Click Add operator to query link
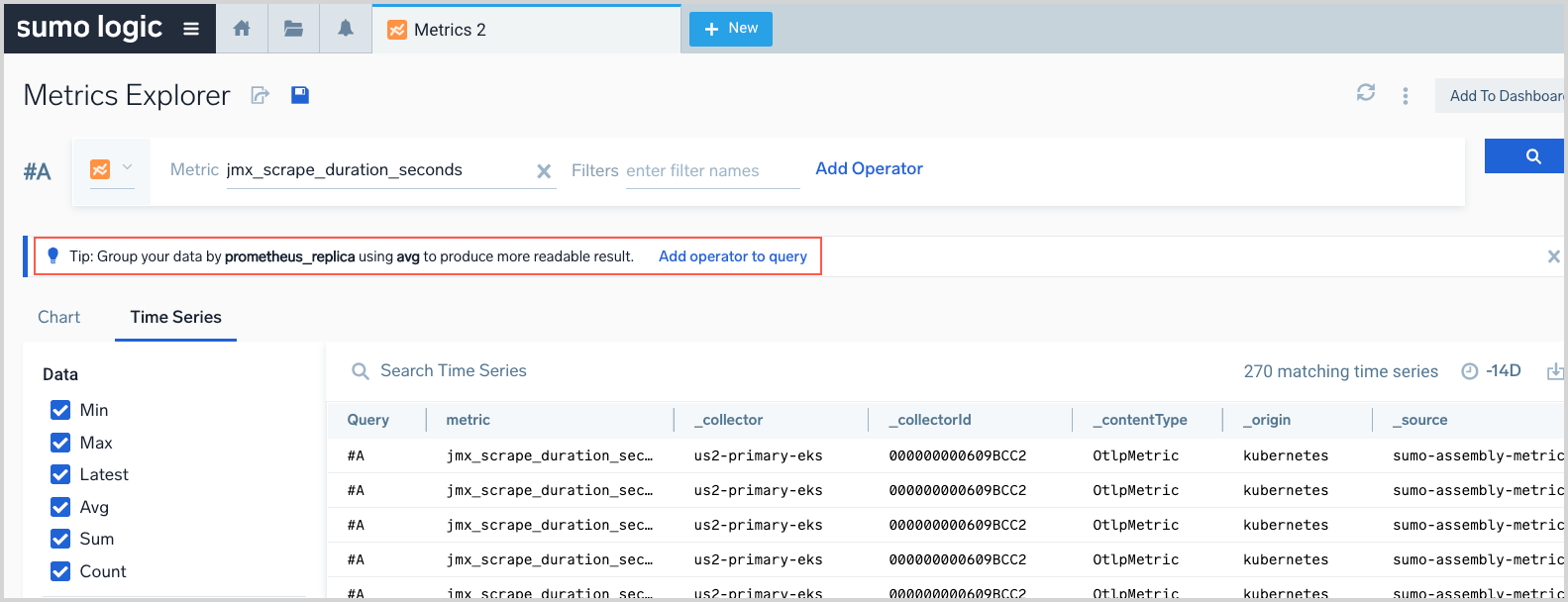Image resolution: width=1568 pixels, height=602 pixels. (x=732, y=256)
